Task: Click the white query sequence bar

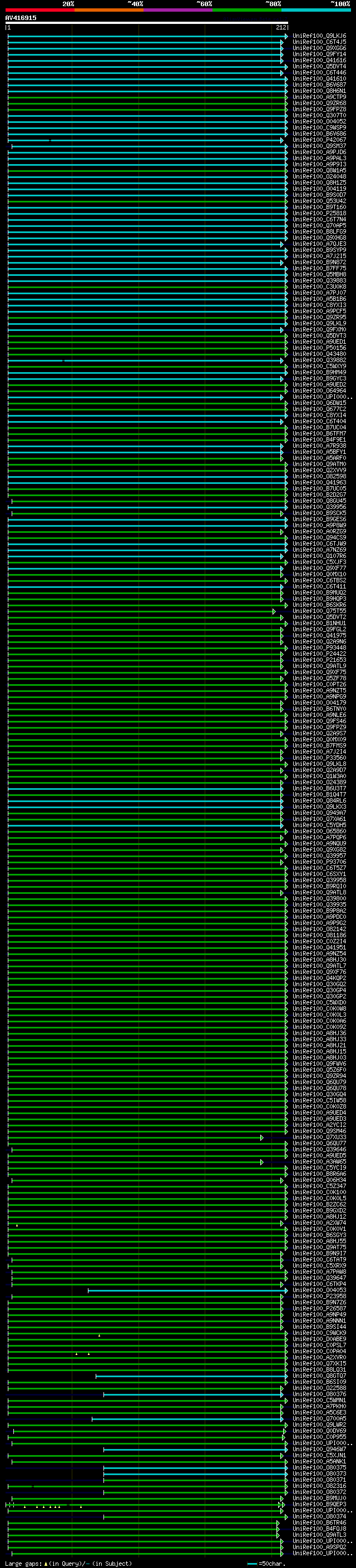Action: pos(147,22)
